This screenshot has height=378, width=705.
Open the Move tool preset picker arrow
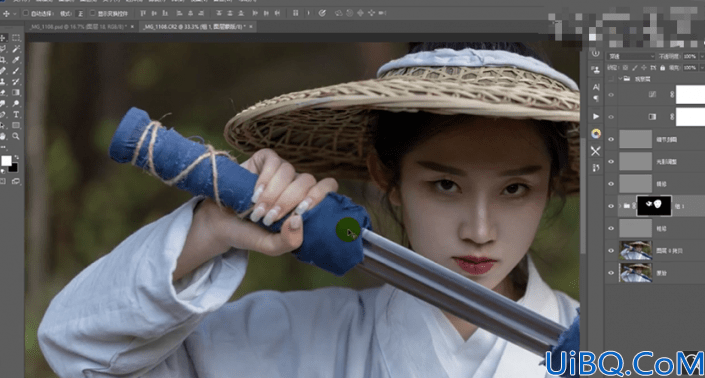15,13
